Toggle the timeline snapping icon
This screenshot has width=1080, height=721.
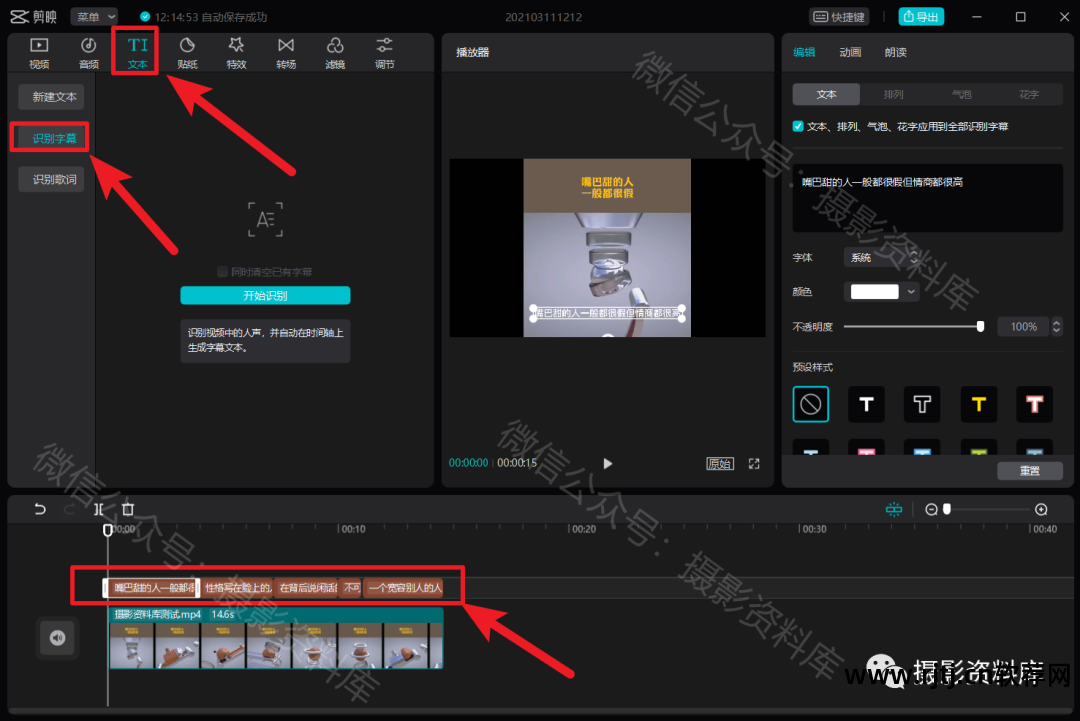893,509
